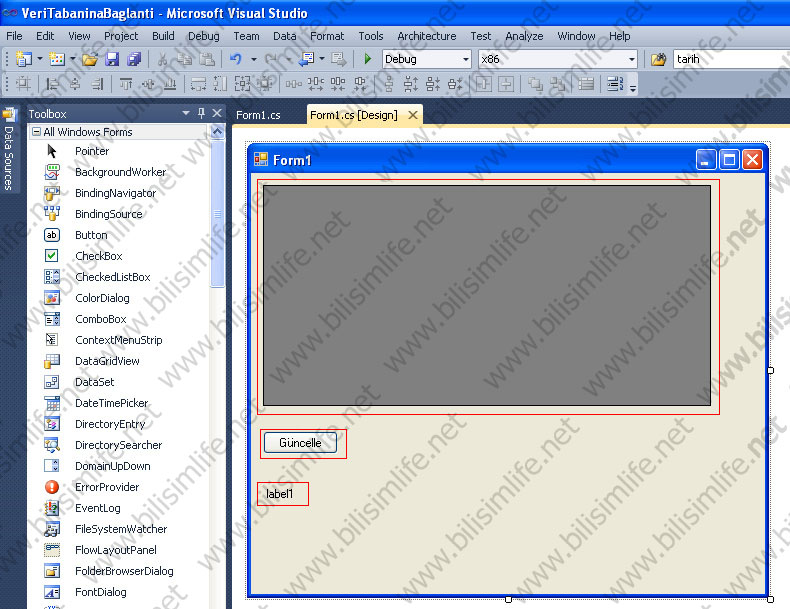Select CheckedListBox in the Toolbox
Viewport: 790px width, 609px height.
(113, 277)
